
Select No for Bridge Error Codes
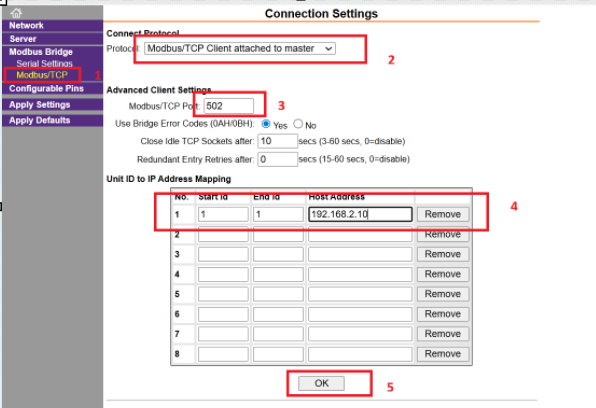298,124
